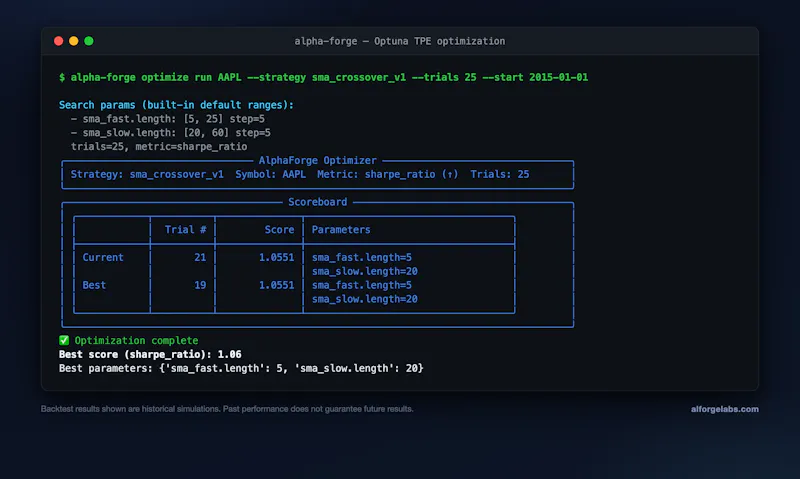Viewport: 800px width, 479px height.
Task: Click the 'Scoreboard' panel title
Action: pyautogui.click(x=317, y=202)
